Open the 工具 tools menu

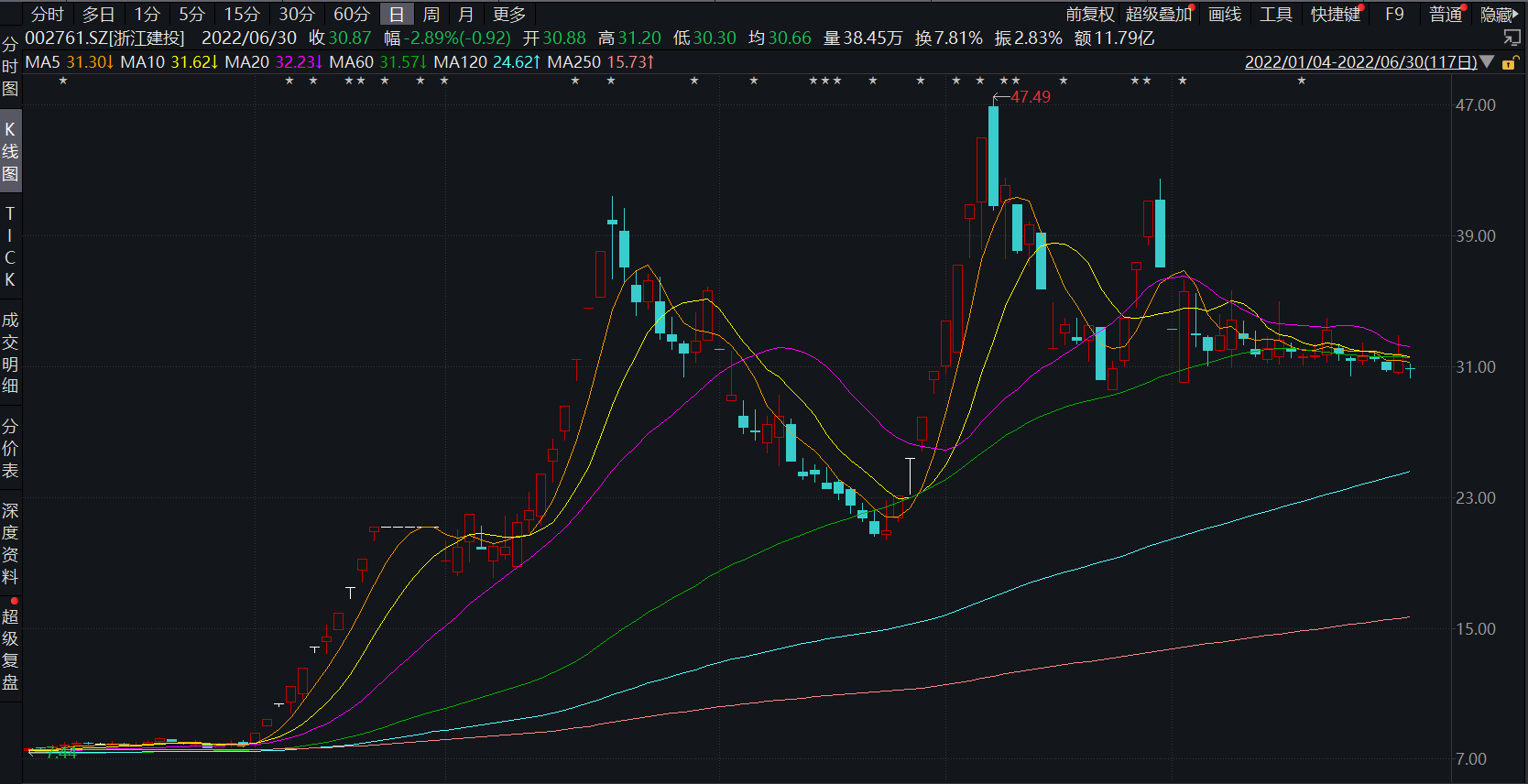(1276, 14)
